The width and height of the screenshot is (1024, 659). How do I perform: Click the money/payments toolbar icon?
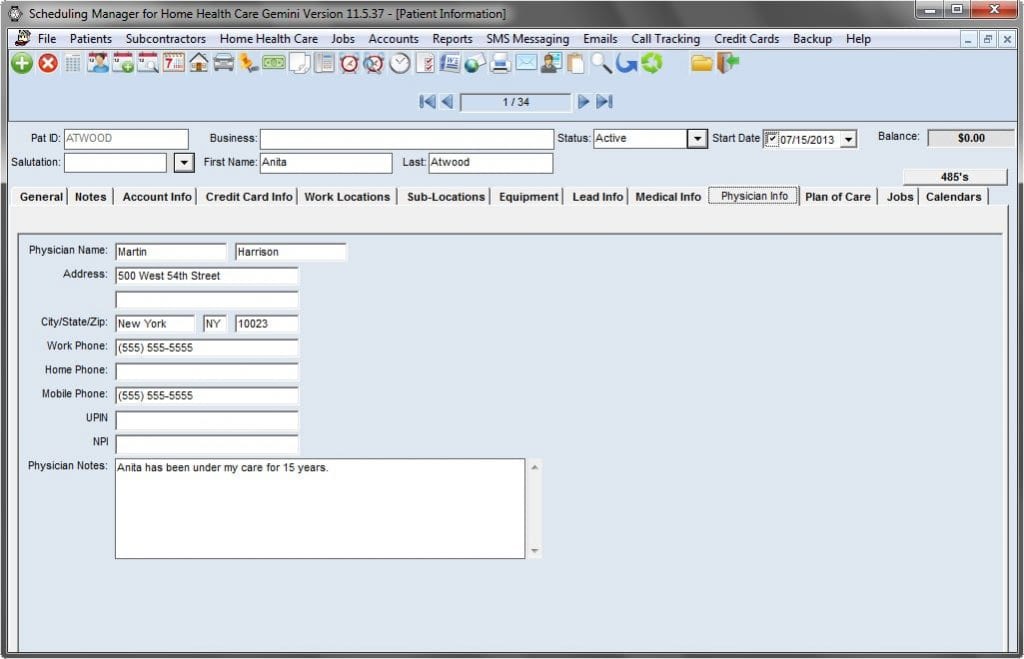[x=273, y=64]
